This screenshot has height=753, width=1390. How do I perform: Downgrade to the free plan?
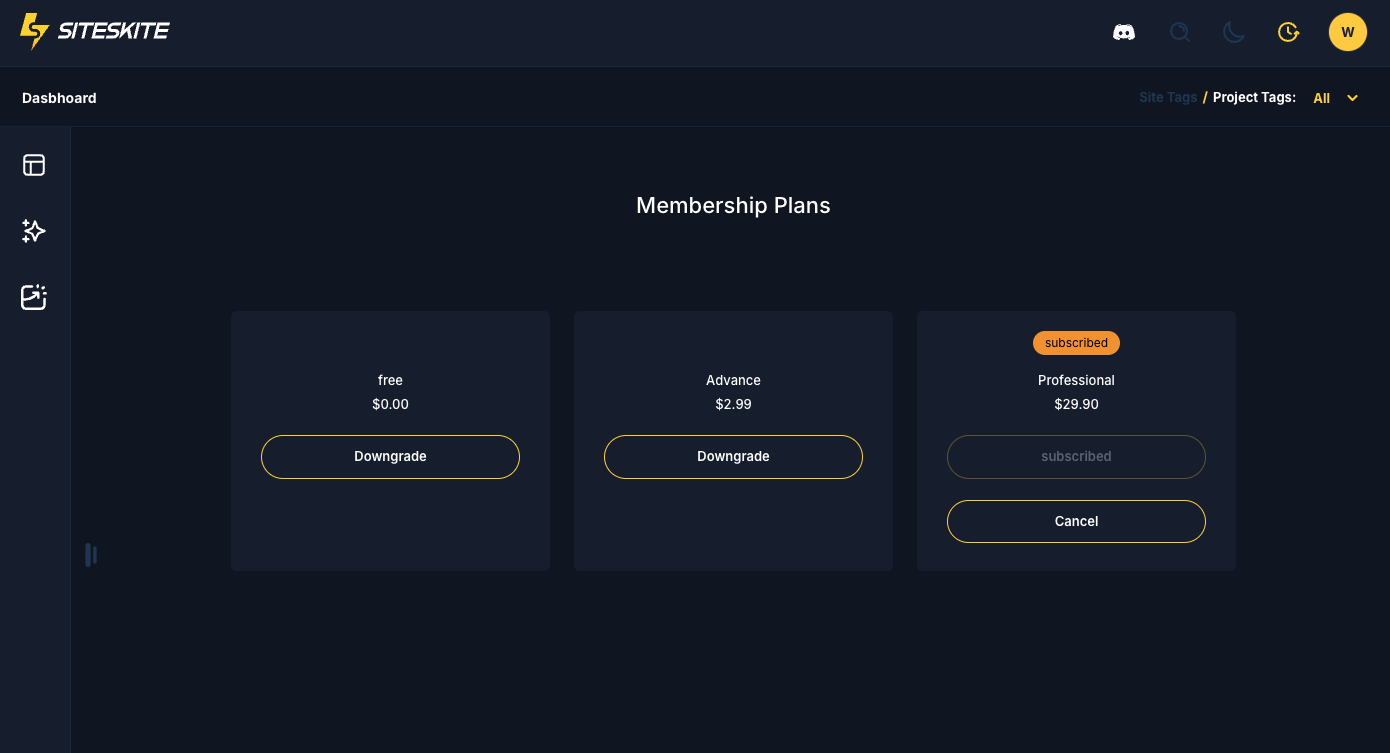pos(390,457)
